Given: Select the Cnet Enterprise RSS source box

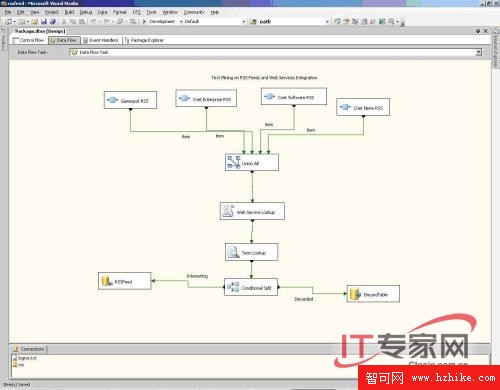Looking at the screenshot, I should 206,98.
